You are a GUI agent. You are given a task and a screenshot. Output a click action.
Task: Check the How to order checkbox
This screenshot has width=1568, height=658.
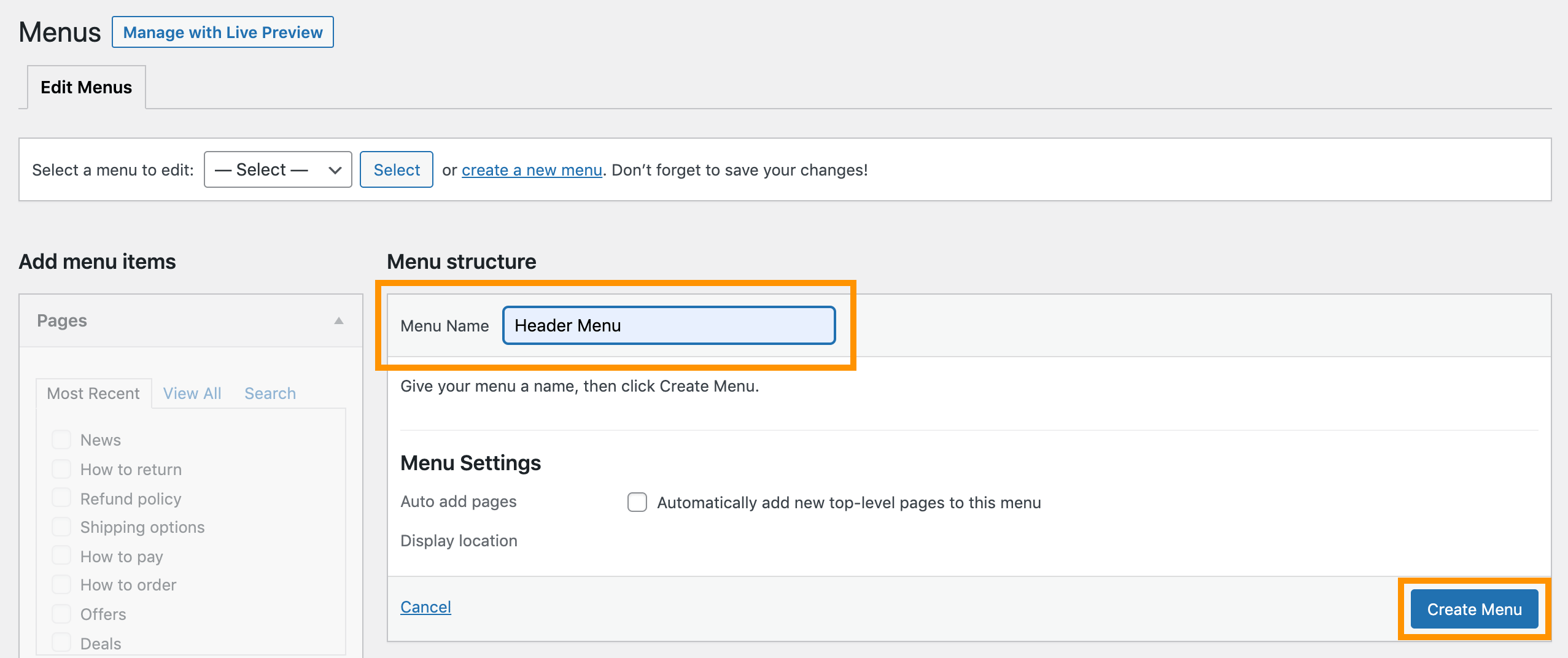coord(61,584)
